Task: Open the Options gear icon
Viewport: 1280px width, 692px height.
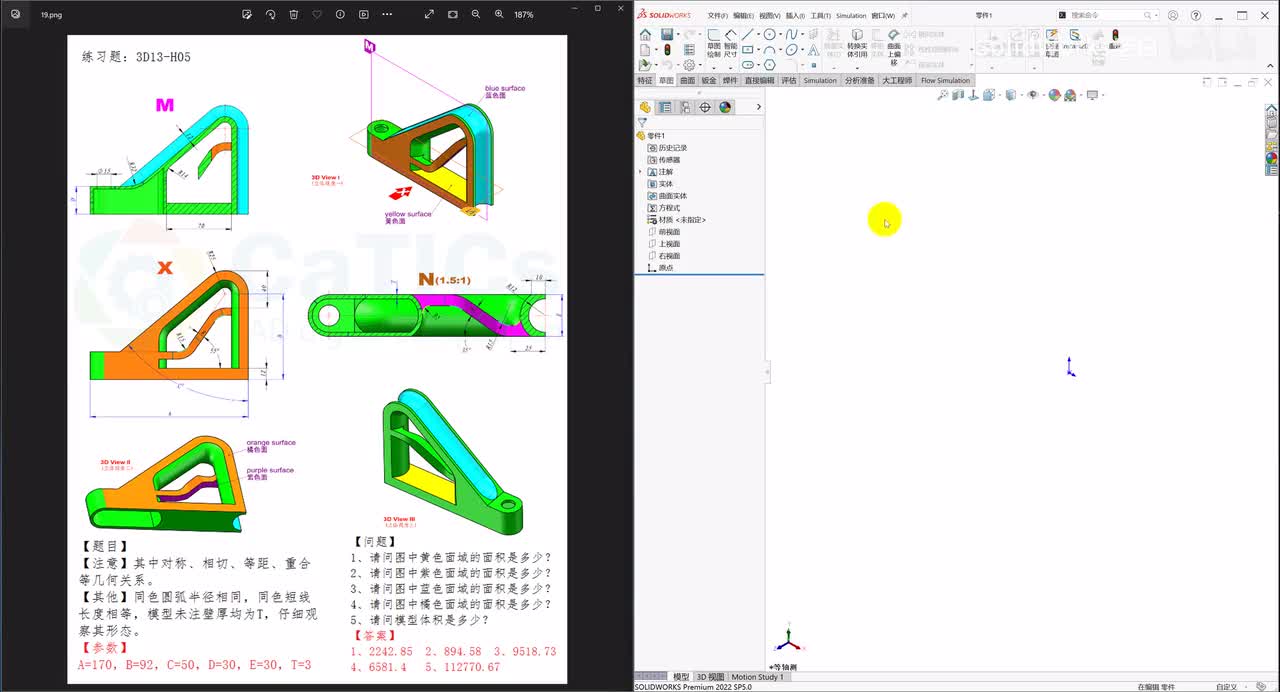Action: pos(689,65)
